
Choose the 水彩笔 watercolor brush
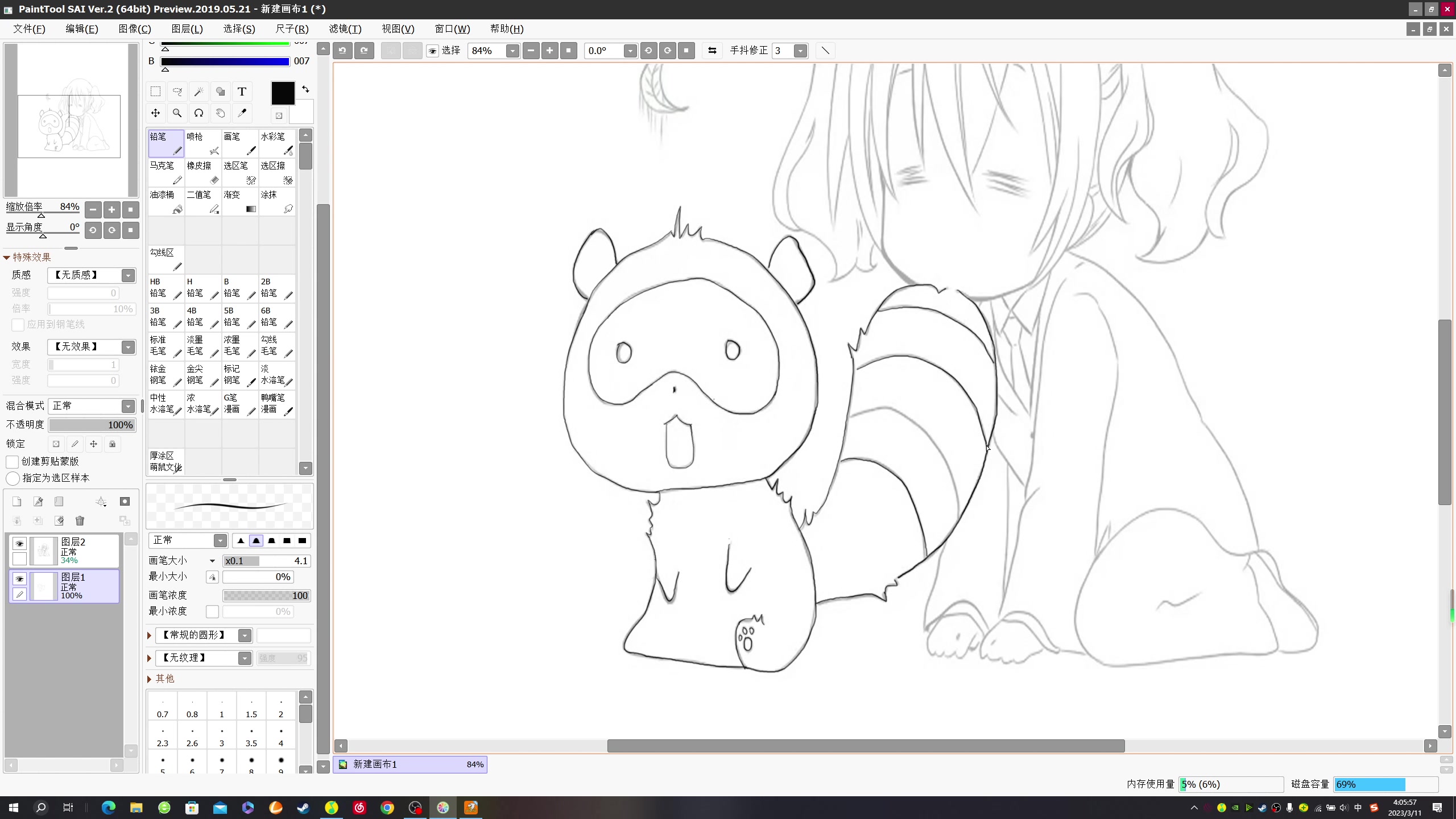[277, 143]
